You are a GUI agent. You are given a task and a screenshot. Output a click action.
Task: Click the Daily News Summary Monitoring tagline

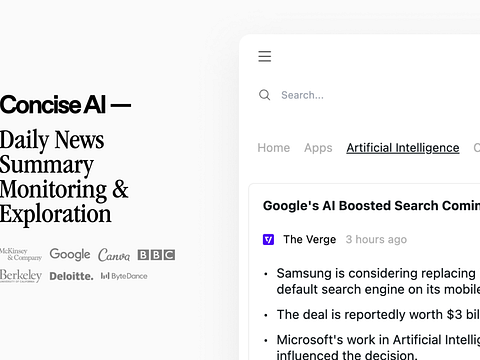point(64,177)
